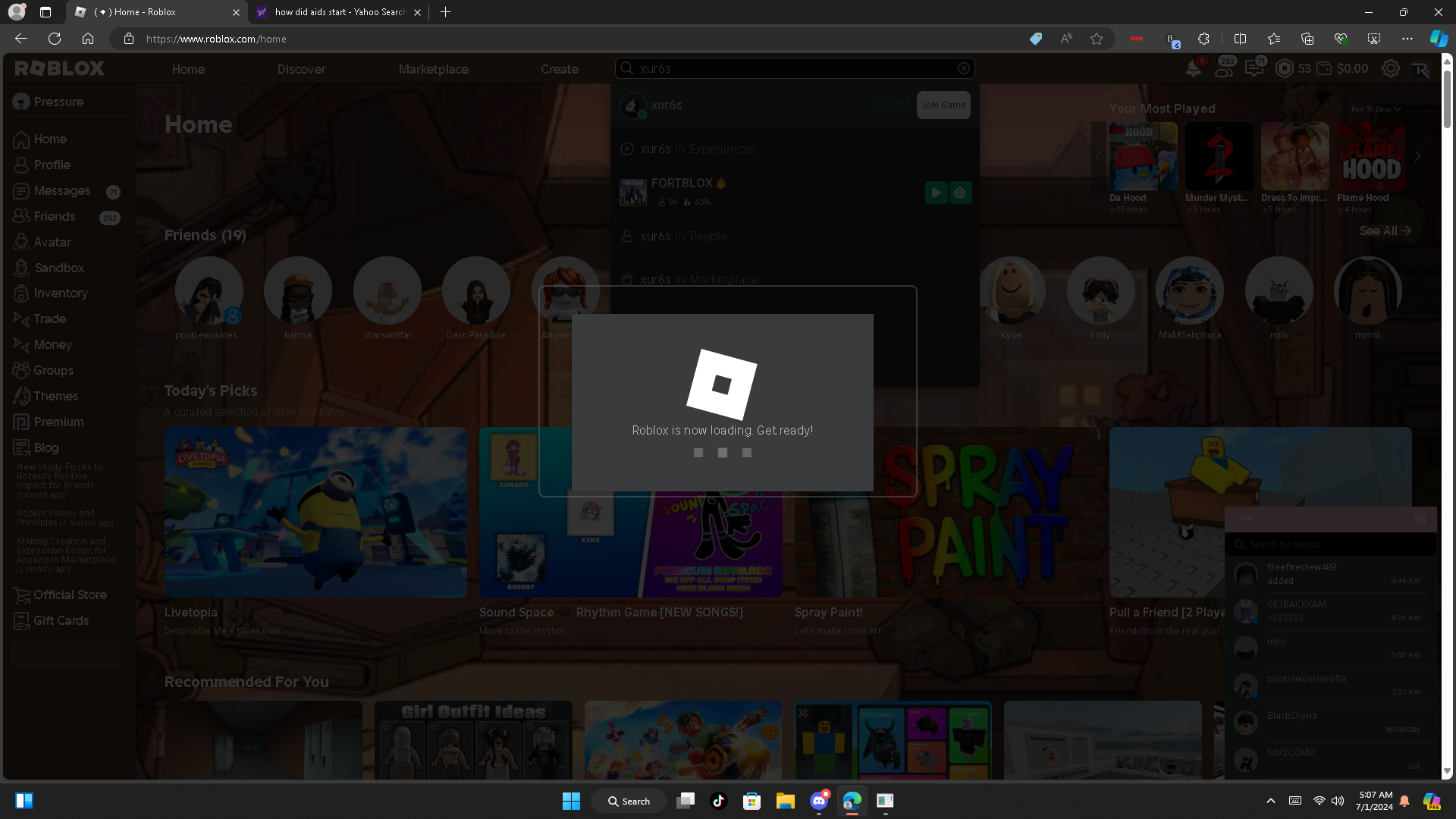Show next Most Played games arrow
1456x819 pixels.
(1417, 157)
